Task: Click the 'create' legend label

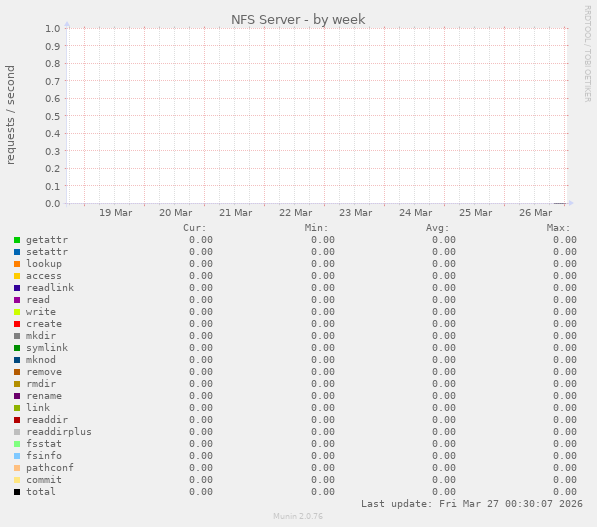Action: tap(44, 324)
